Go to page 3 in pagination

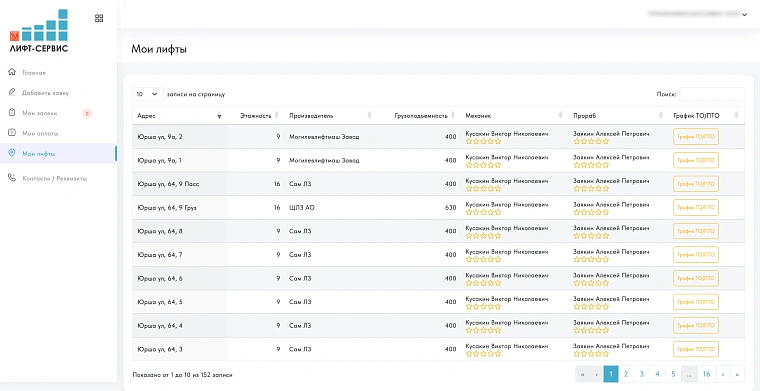click(641, 374)
